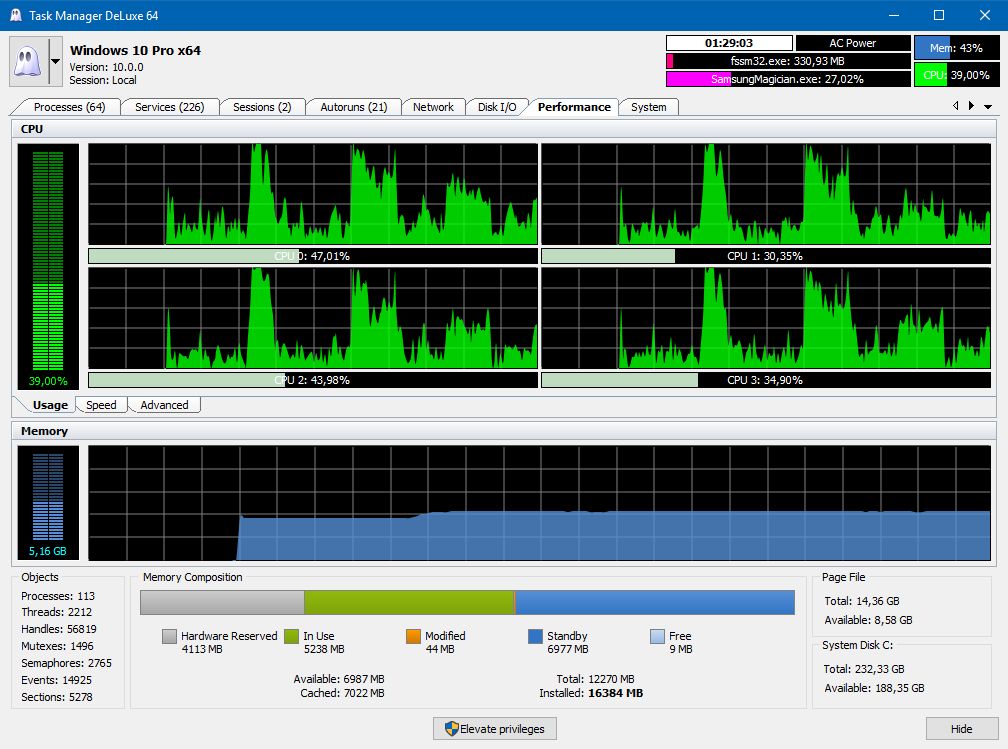Viewport: 1008px width, 749px height.
Task: Click the Cached: 7022 MB text
Action: coord(342,693)
